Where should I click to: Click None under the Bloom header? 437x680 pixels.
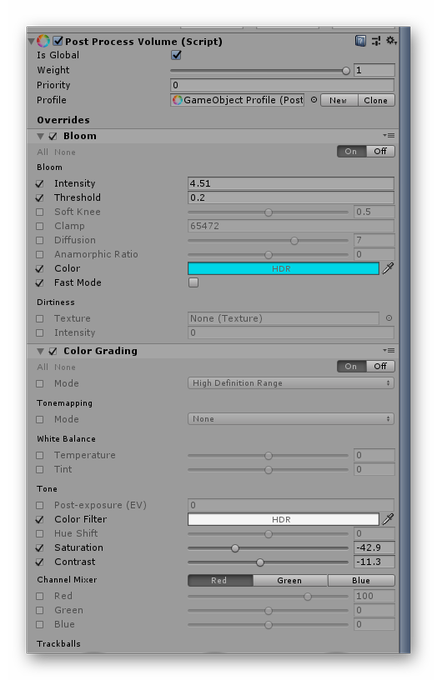click(65, 152)
